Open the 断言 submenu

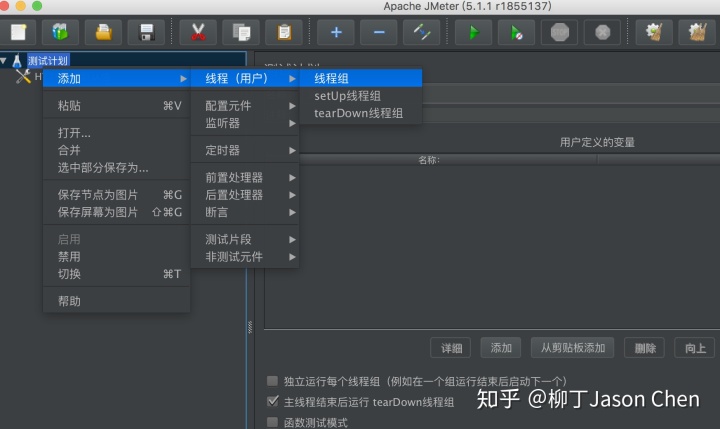pos(245,212)
